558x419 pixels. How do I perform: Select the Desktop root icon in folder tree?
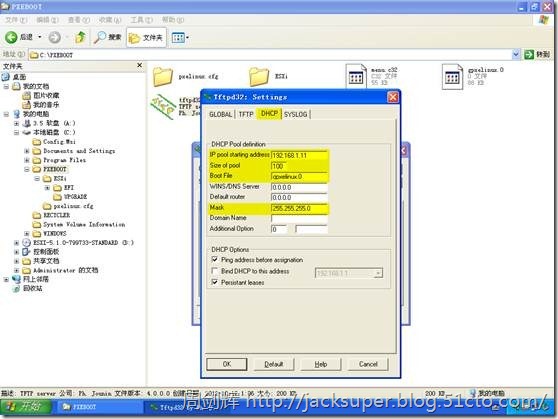(6, 77)
